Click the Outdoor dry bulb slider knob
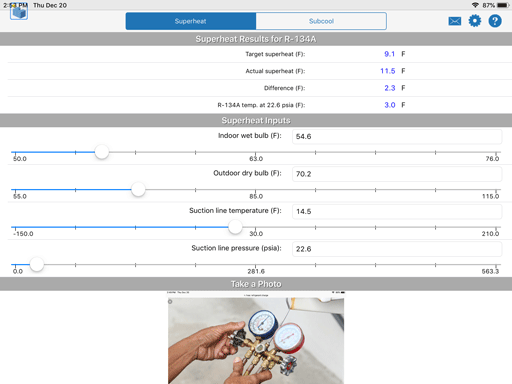The height and width of the screenshot is (384, 512). [x=138, y=190]
